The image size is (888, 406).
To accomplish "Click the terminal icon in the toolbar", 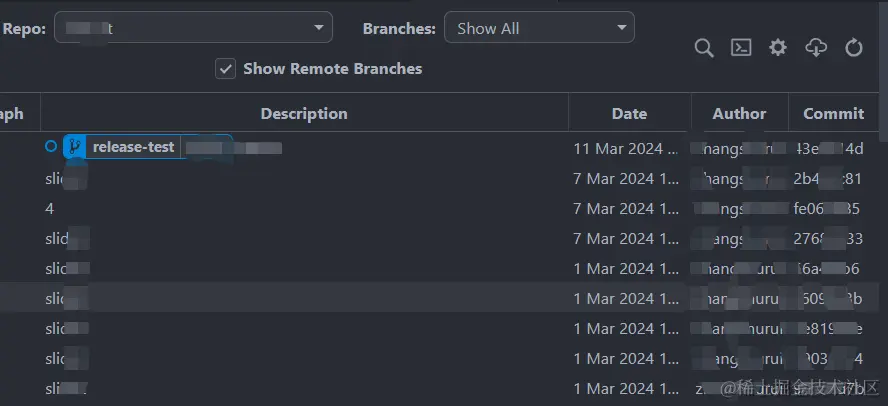I will tap(741, 48).
